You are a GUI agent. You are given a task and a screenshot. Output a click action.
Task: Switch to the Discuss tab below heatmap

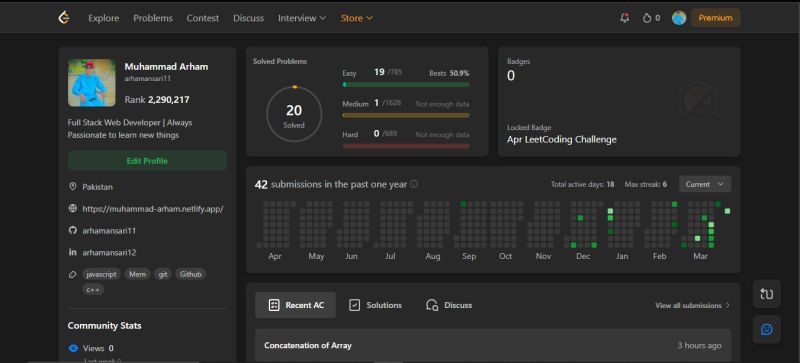(x=449, y=305)
